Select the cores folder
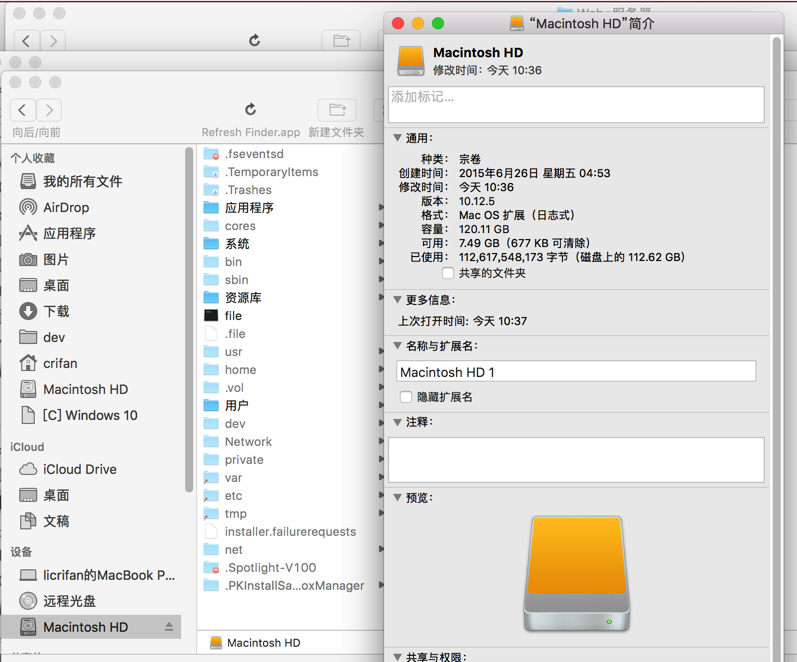 click(x=229, y=226)
